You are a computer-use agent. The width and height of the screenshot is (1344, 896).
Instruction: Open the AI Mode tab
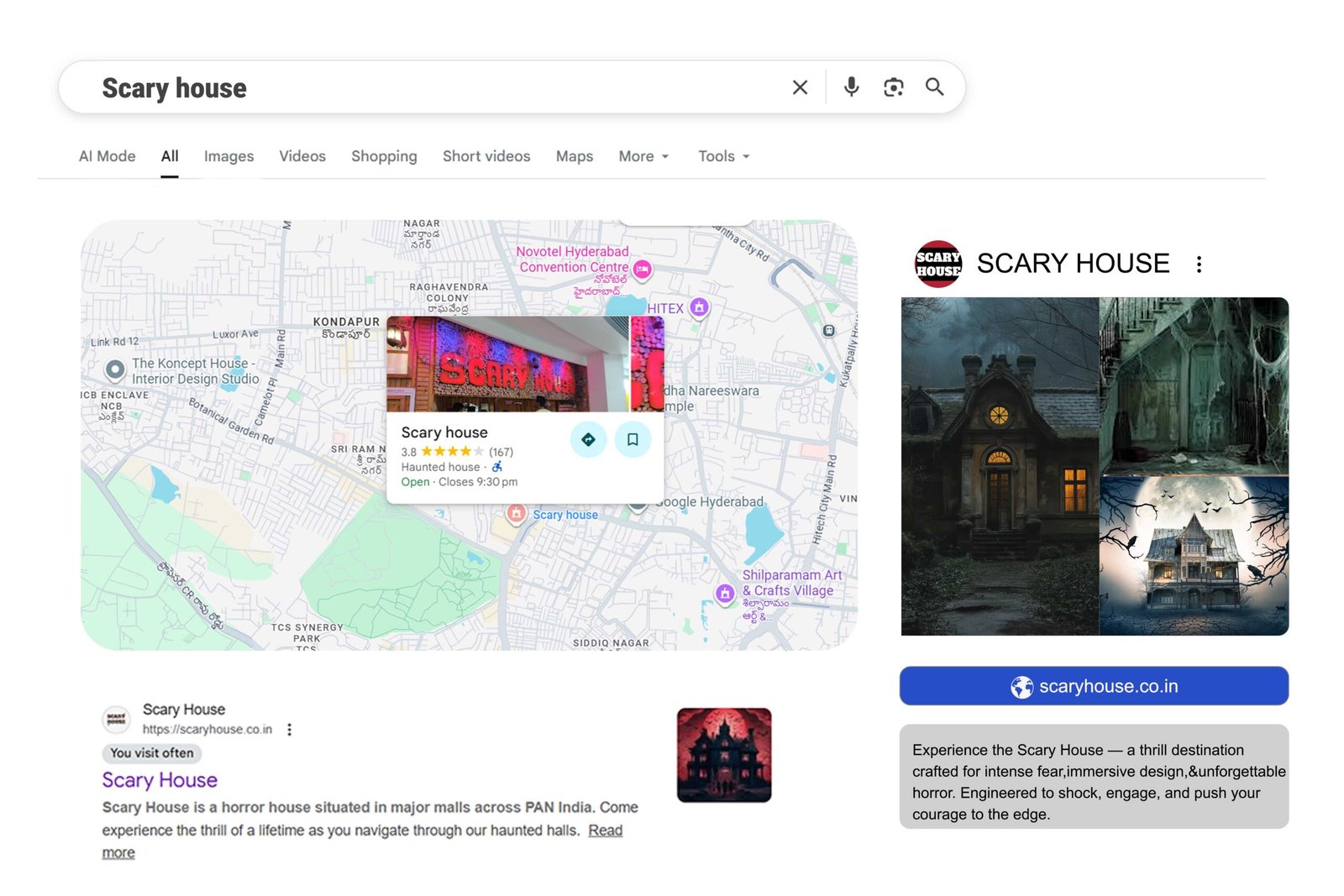(x=107, y=156)
